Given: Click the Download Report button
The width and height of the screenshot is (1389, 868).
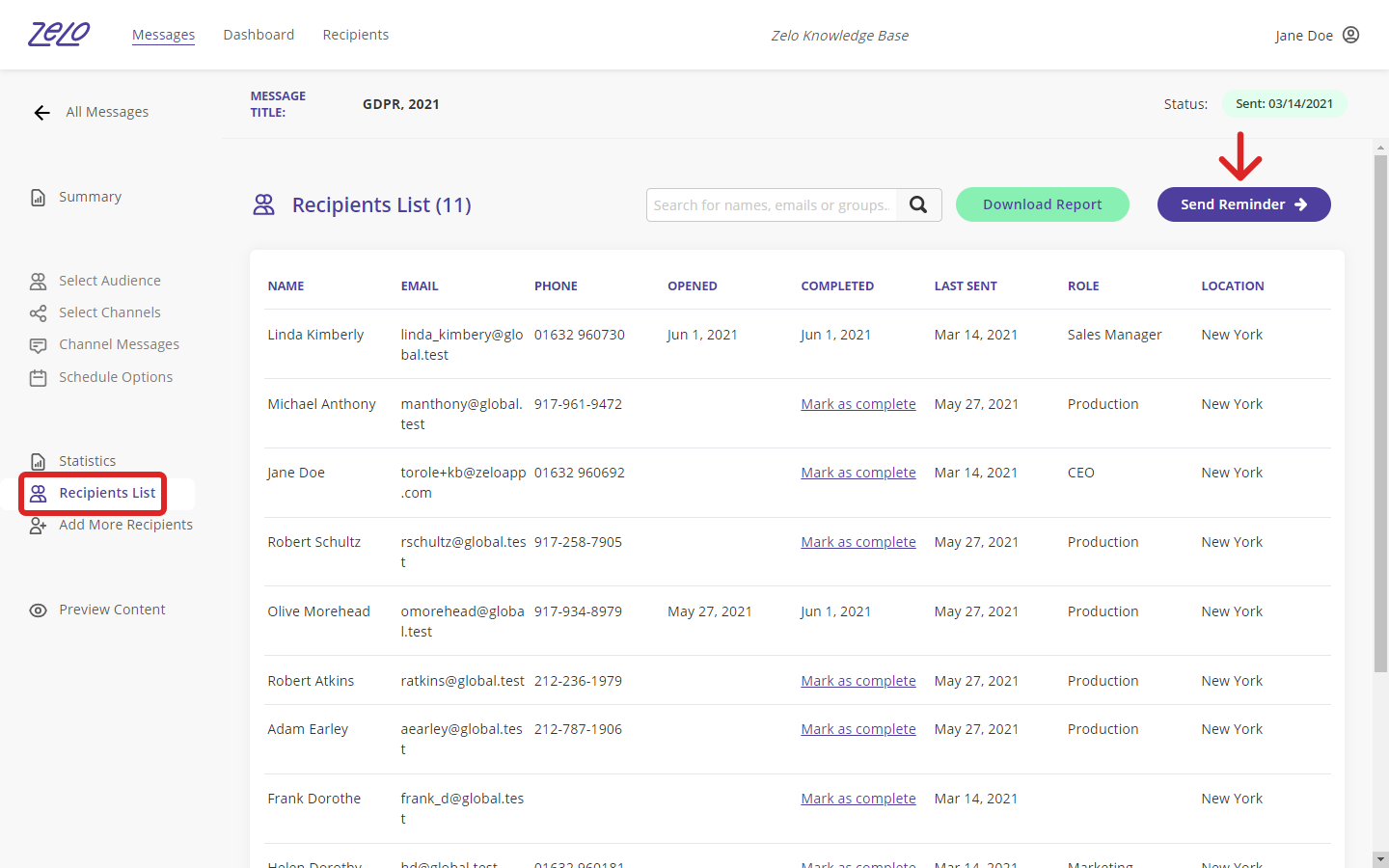Looking at the screenshot, I should [x=1043, y=204].
